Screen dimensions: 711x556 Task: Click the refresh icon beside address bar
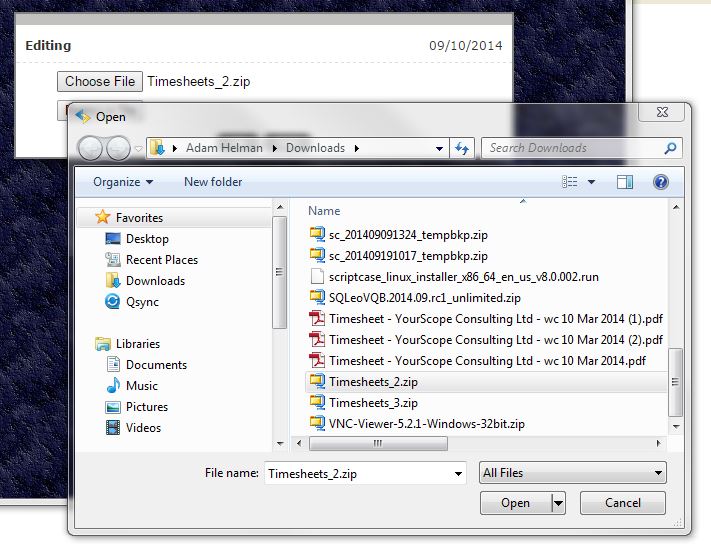(x=462, y=148)
